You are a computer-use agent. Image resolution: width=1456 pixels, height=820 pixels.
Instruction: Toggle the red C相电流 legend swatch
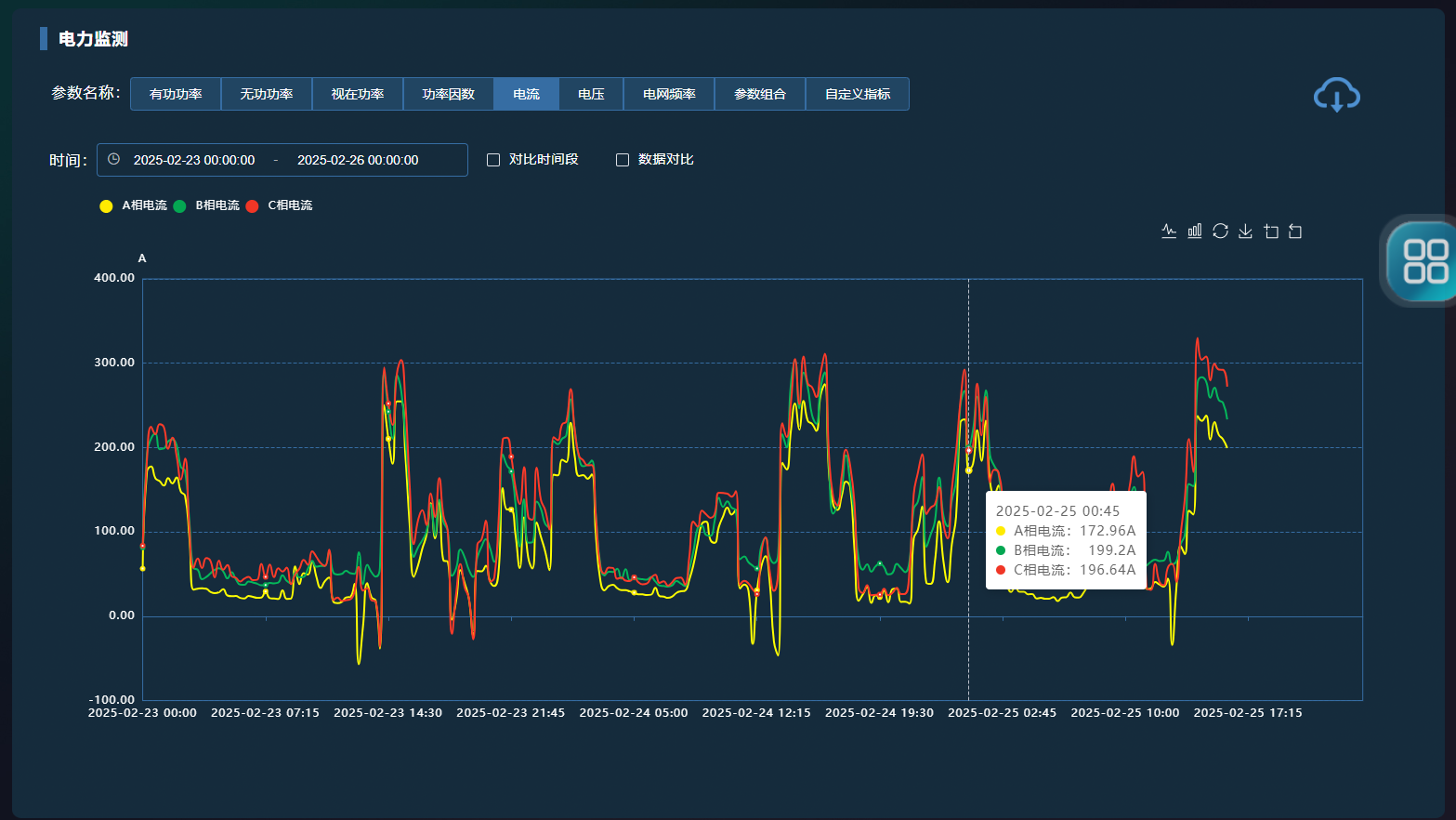pyautogui.click(x=252, y=206)
